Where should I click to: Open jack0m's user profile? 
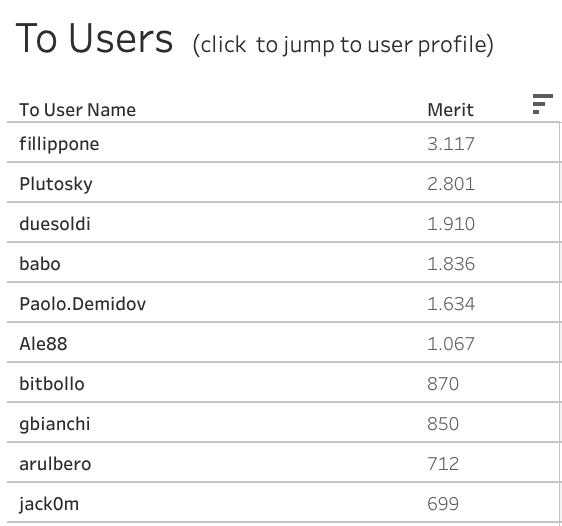[x=49, y=504]
